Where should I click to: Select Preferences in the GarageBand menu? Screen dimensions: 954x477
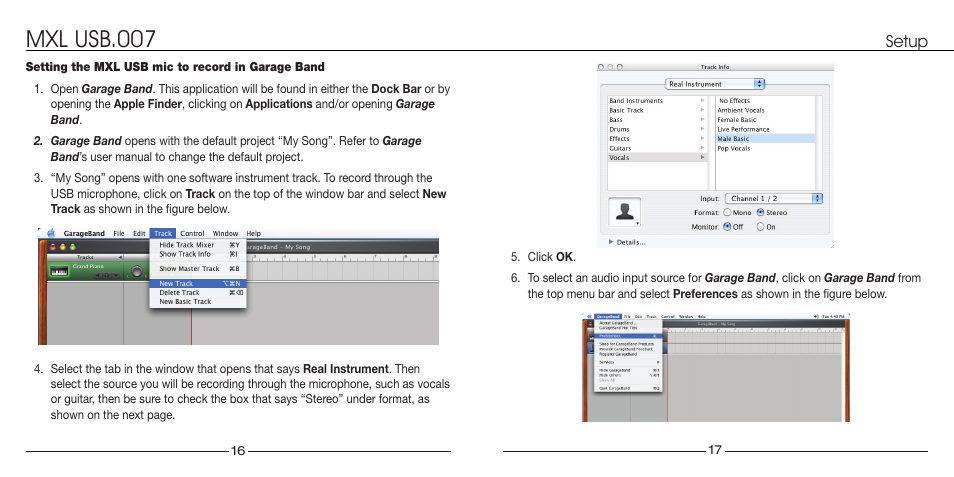pyautogui.click(x=610, y=336)
